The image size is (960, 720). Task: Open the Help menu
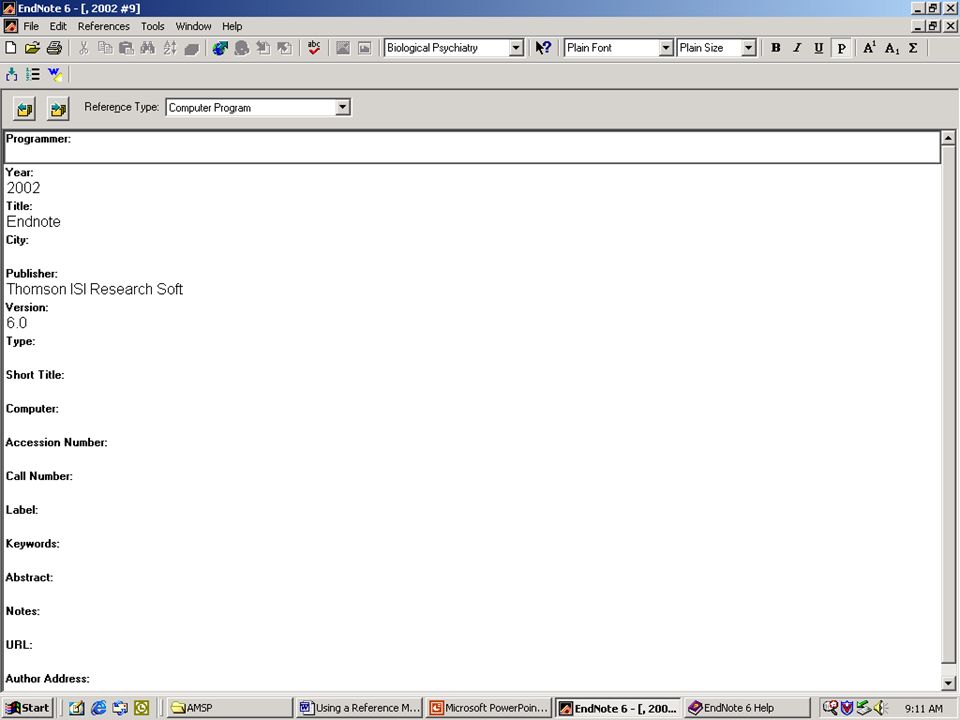[232, 26]
